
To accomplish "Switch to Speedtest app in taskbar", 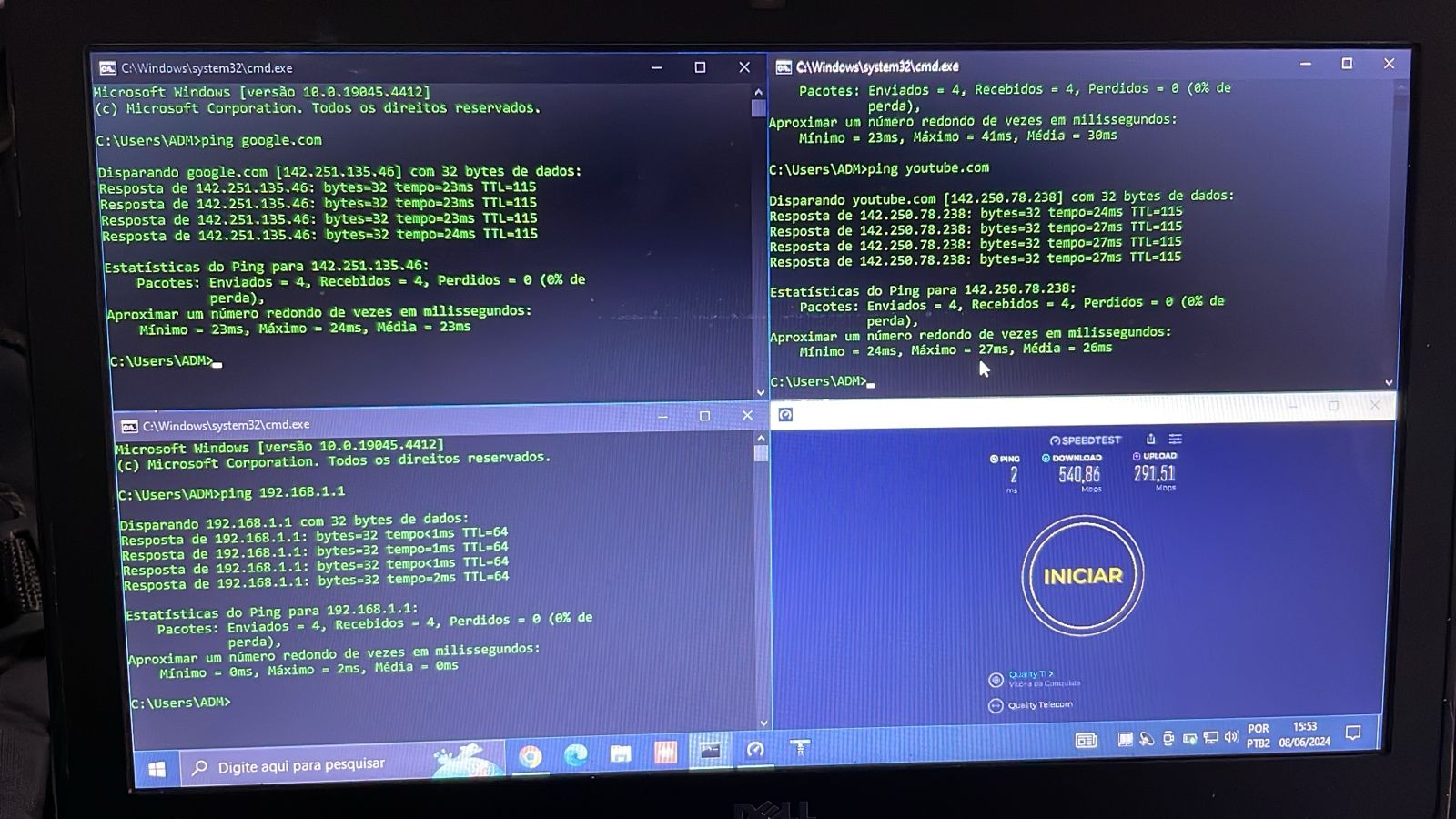I will click(x=755, y=750).
